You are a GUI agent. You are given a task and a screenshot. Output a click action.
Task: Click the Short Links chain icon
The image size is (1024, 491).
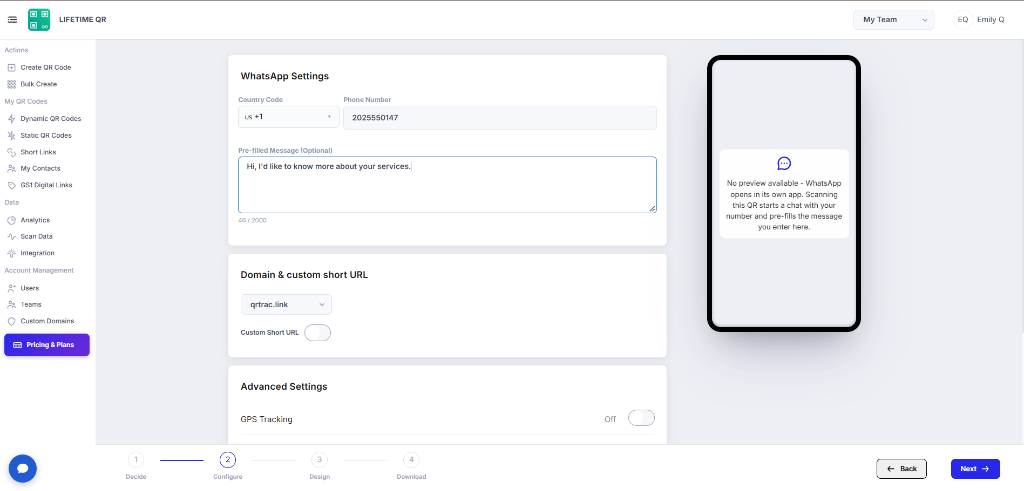pyautogui.click(x=11, y=152)
